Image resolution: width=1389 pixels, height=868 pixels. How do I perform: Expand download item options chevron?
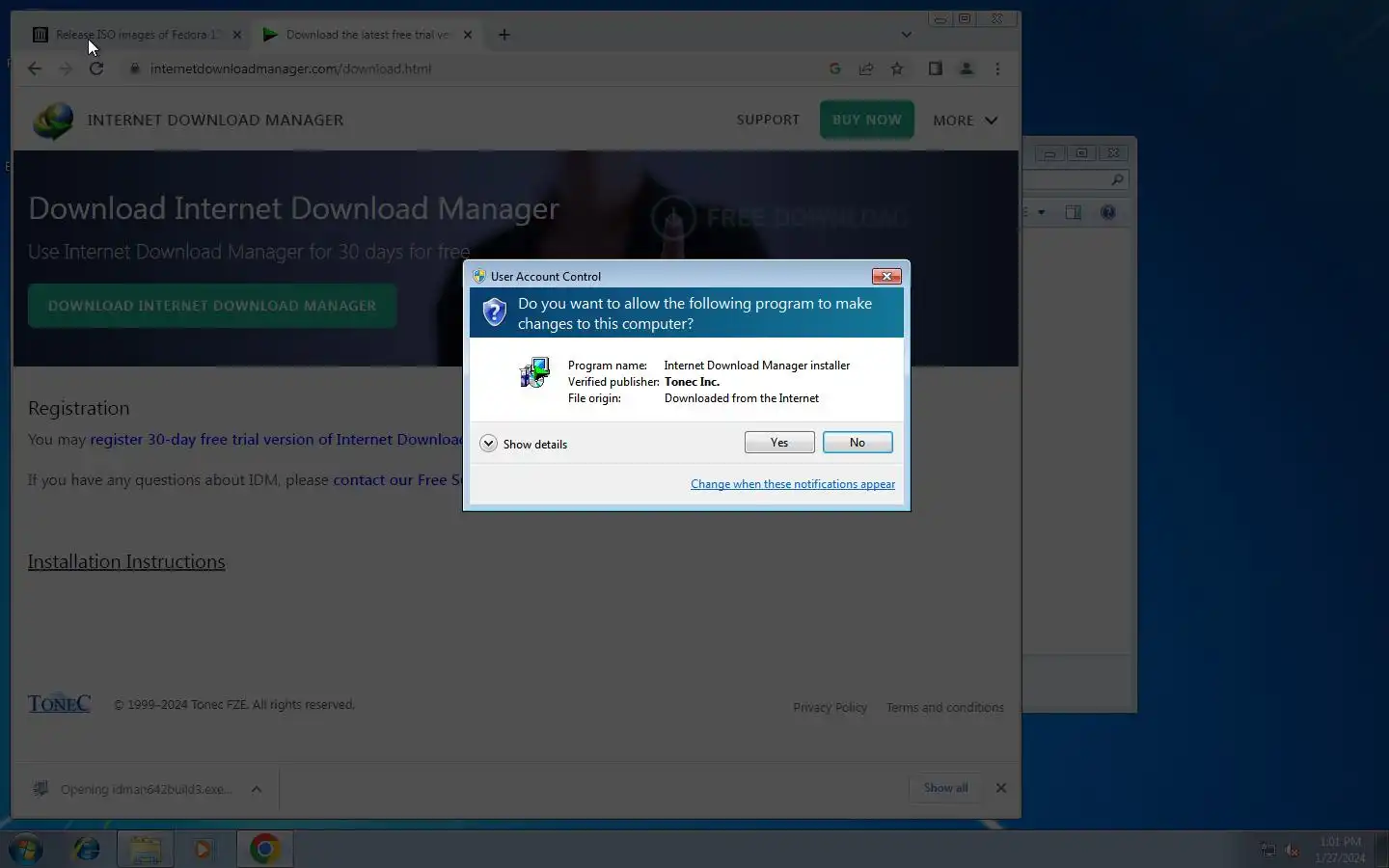point(257,789)
